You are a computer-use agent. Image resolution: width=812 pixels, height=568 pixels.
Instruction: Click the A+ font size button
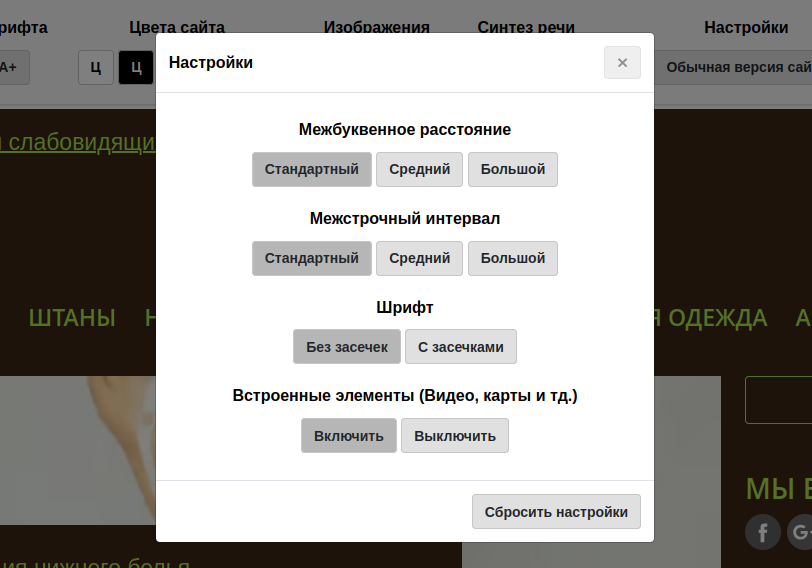click(10, 68)
